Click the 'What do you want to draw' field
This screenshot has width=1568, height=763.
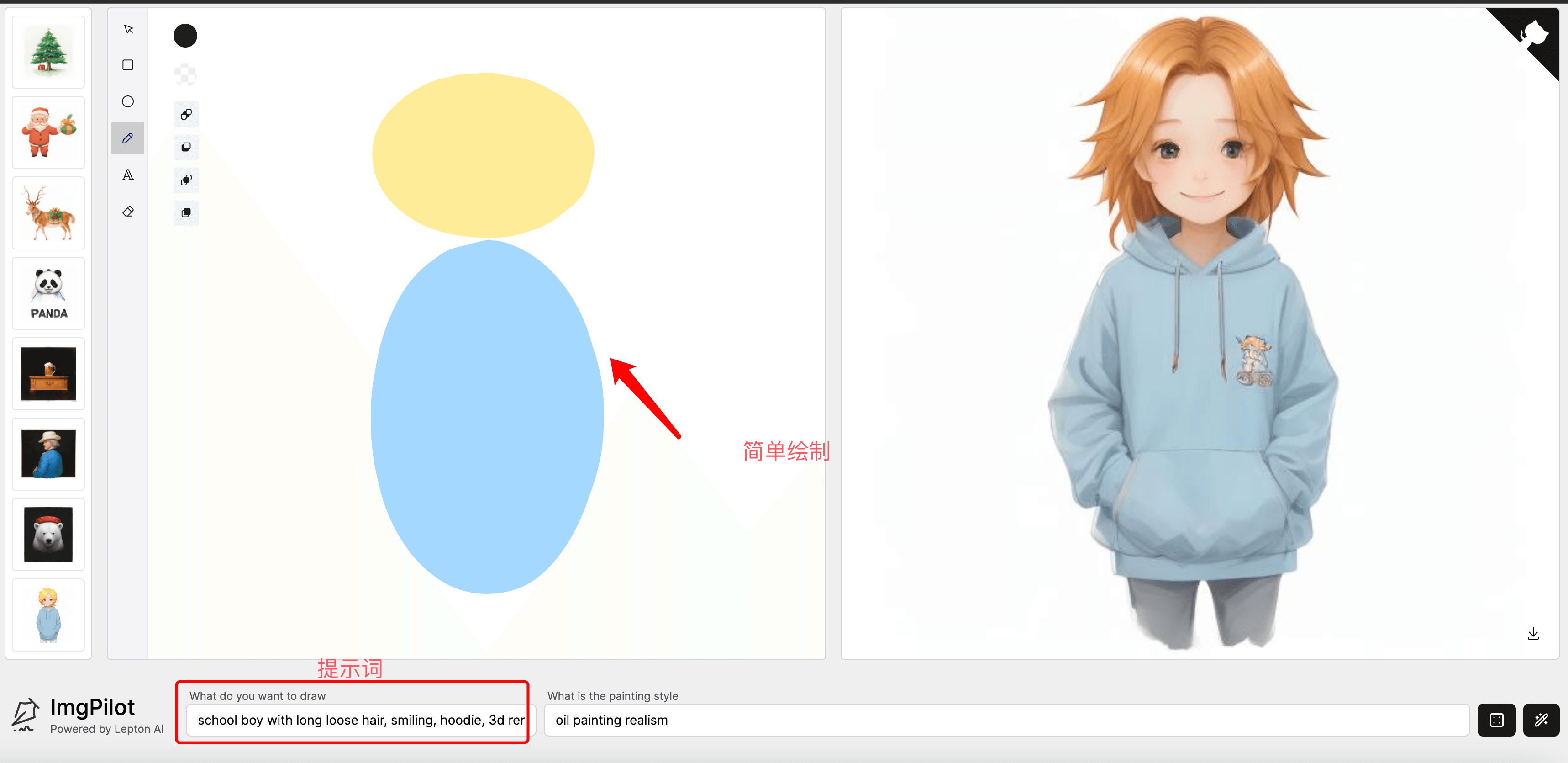[x=360, y=720]
